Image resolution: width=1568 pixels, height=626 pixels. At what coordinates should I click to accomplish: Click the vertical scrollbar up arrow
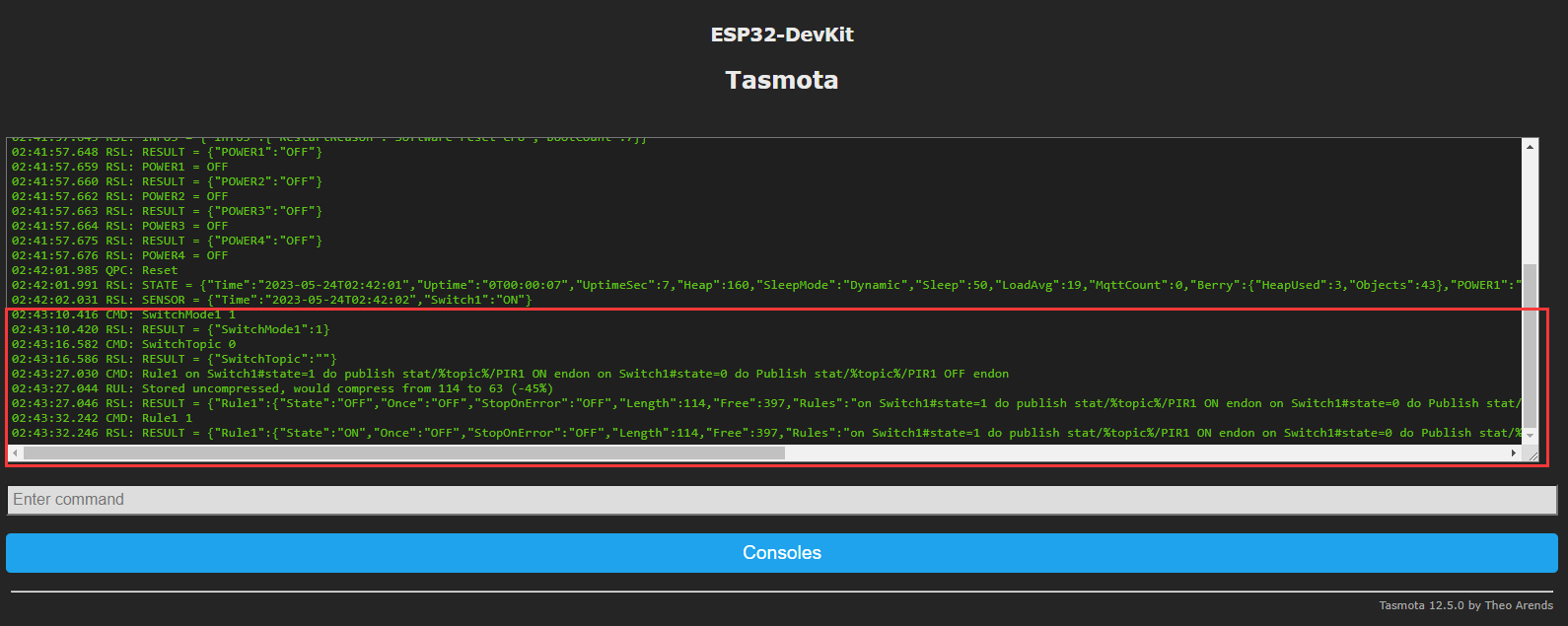[1530, 147]
